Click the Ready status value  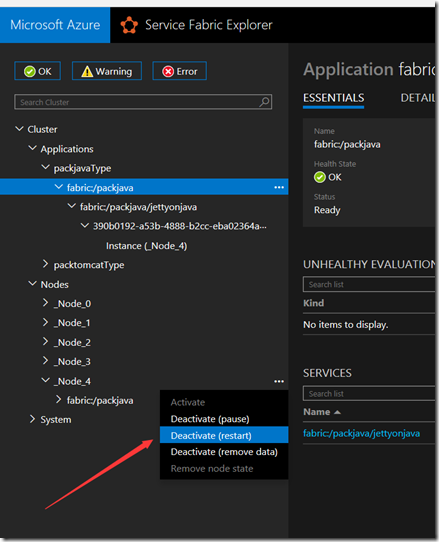click(x=327, y=210)
